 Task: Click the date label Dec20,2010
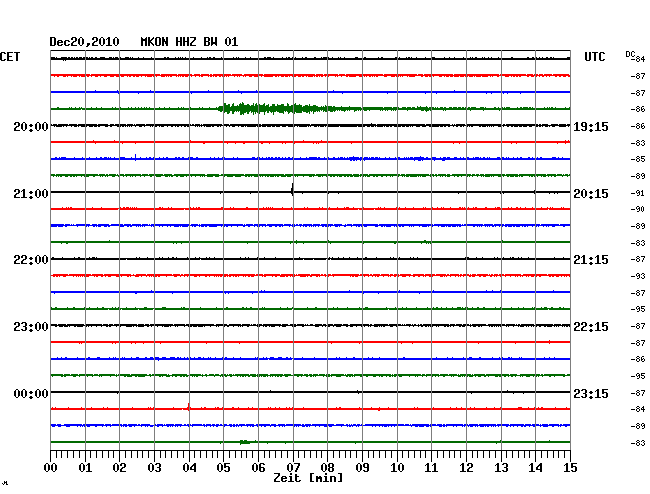pyautogui.click(x=84, y=42)
